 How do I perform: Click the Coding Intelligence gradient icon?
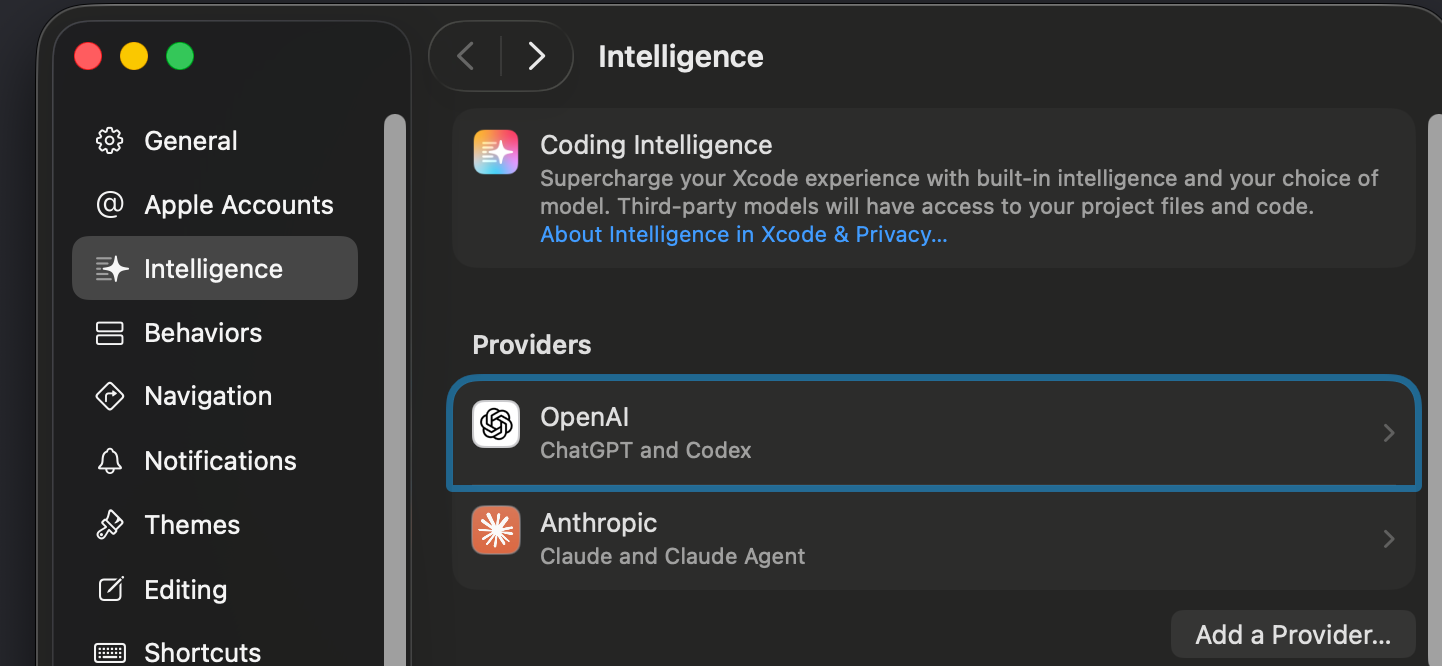click(x=496, y=151)
